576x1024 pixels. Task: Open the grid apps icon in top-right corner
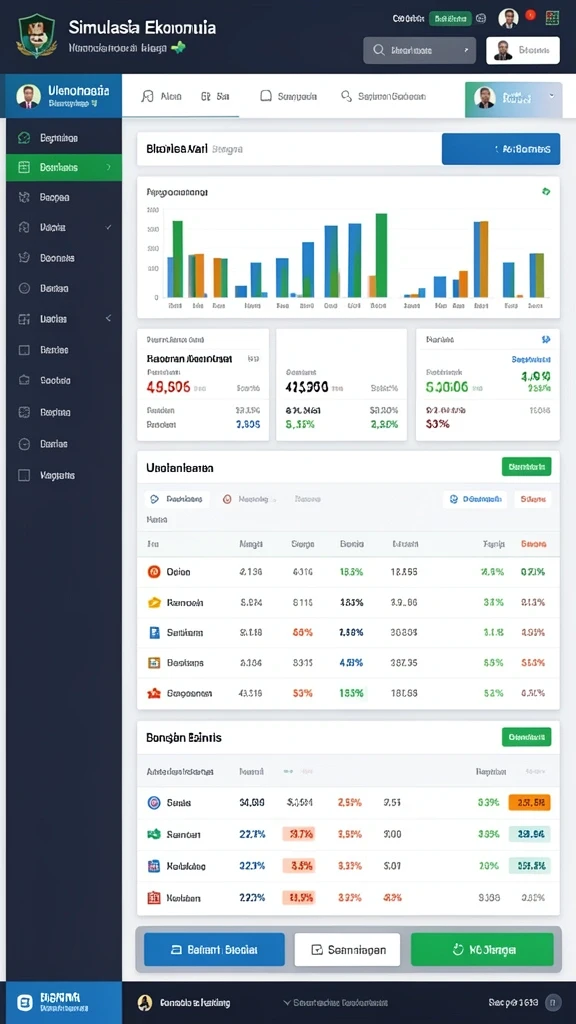(552, 18)
